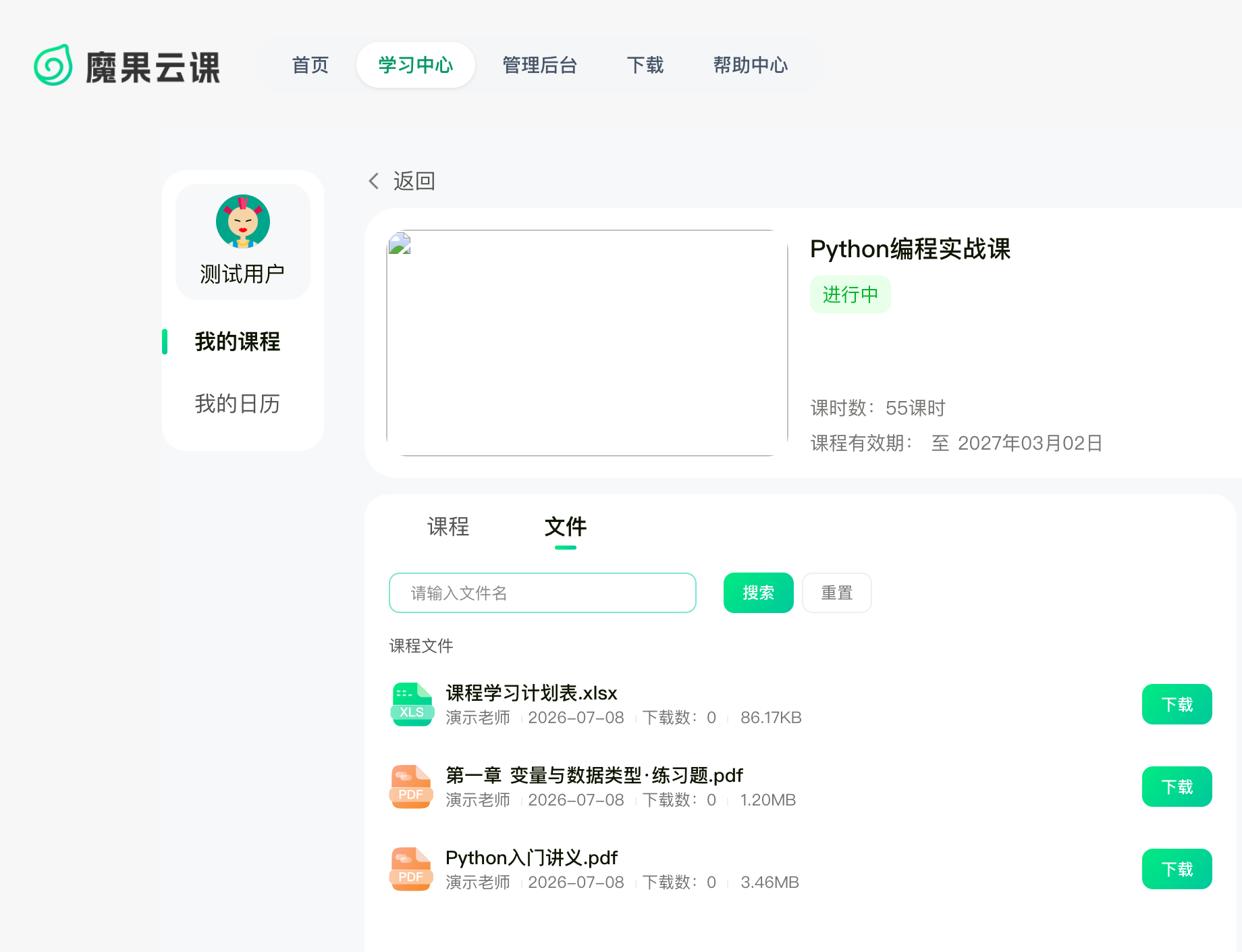The height and width of the screenshot is (952, 1242).
Task: Click the Python编程实战课 course title
Action: [x=910, y=249]
